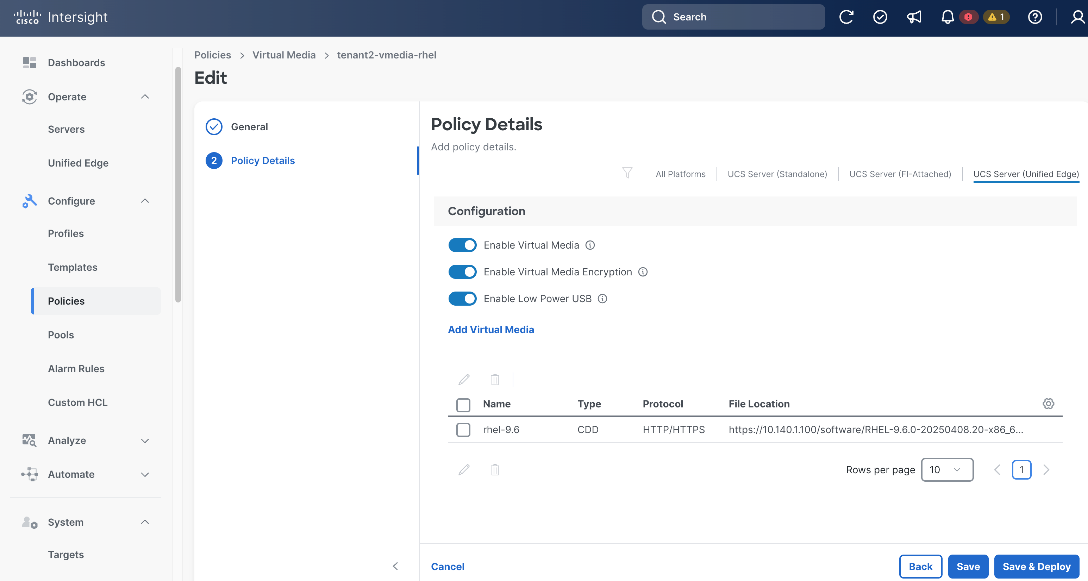The height and width of the screenshot is (581, 1088).
Task: Collapse the System section chevron
Action: coord(145,523)
